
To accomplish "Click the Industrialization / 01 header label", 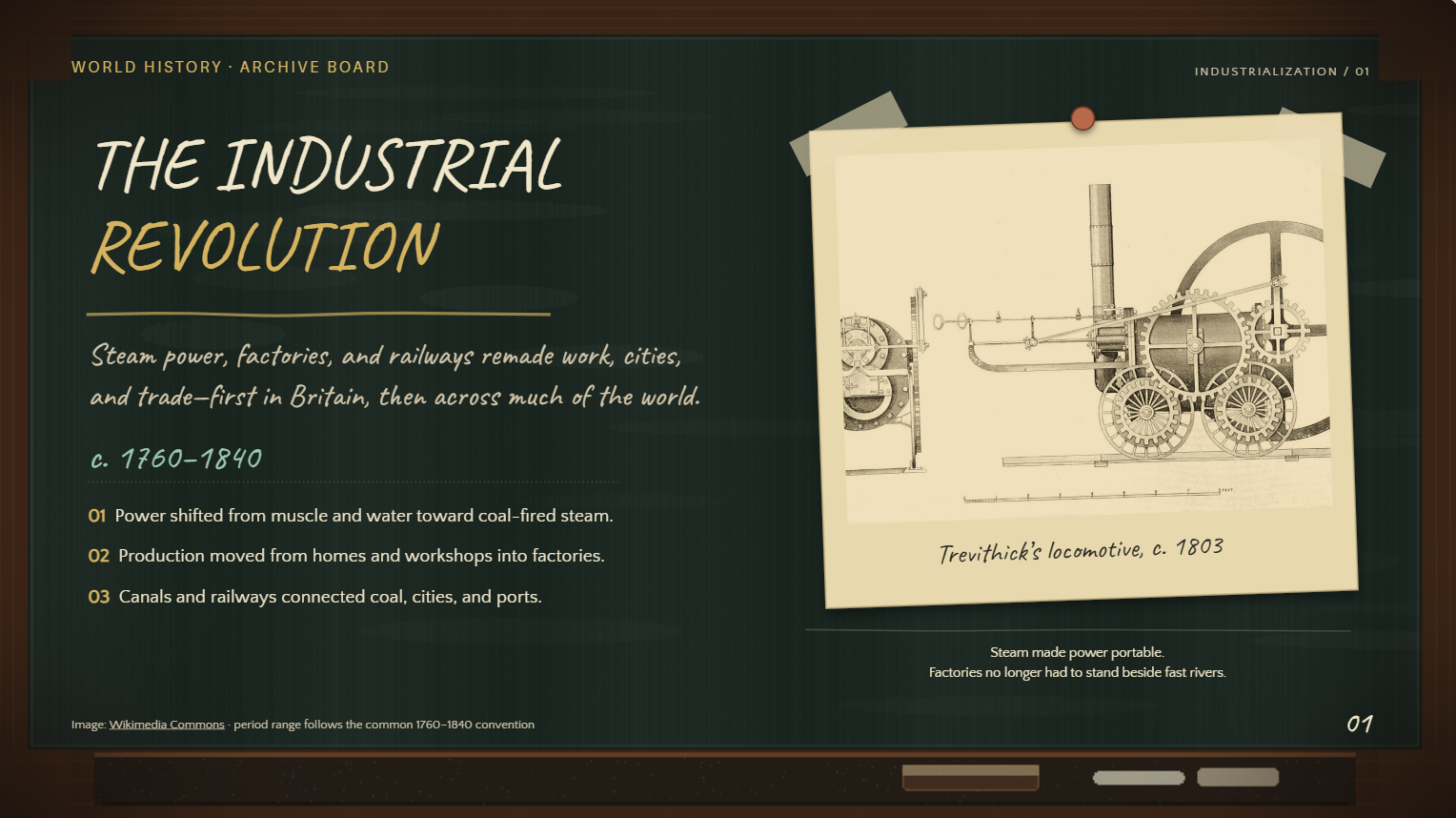I will [1282, 72].
